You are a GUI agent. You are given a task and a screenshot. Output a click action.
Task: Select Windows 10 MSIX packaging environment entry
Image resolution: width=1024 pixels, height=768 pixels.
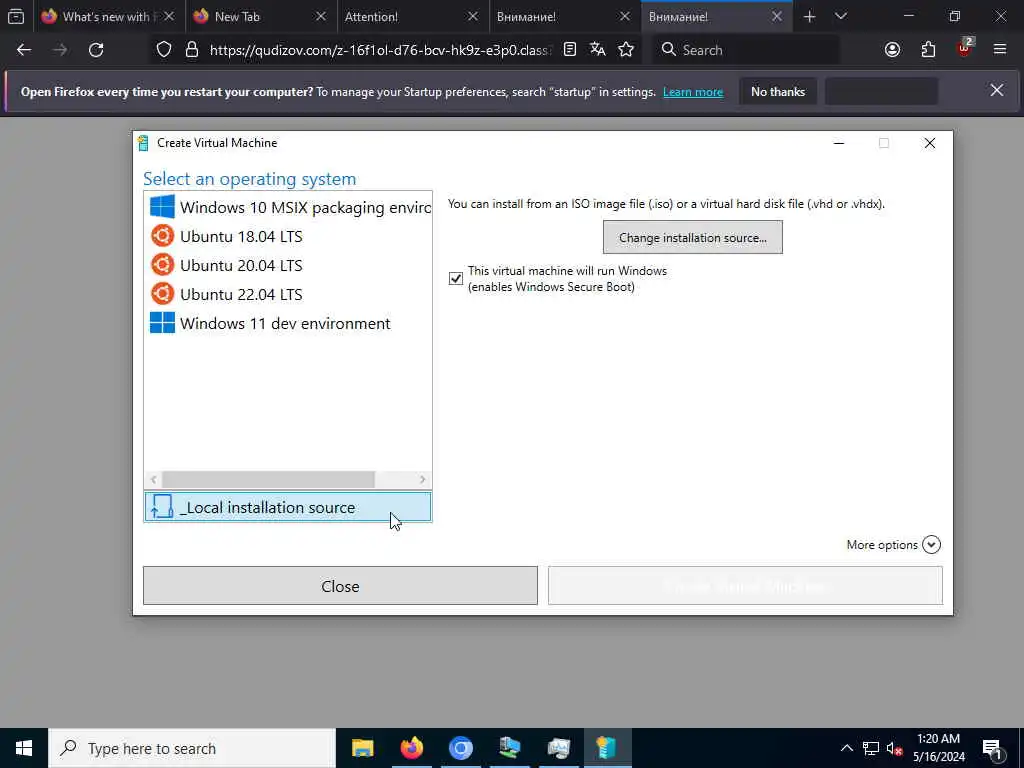288,207
